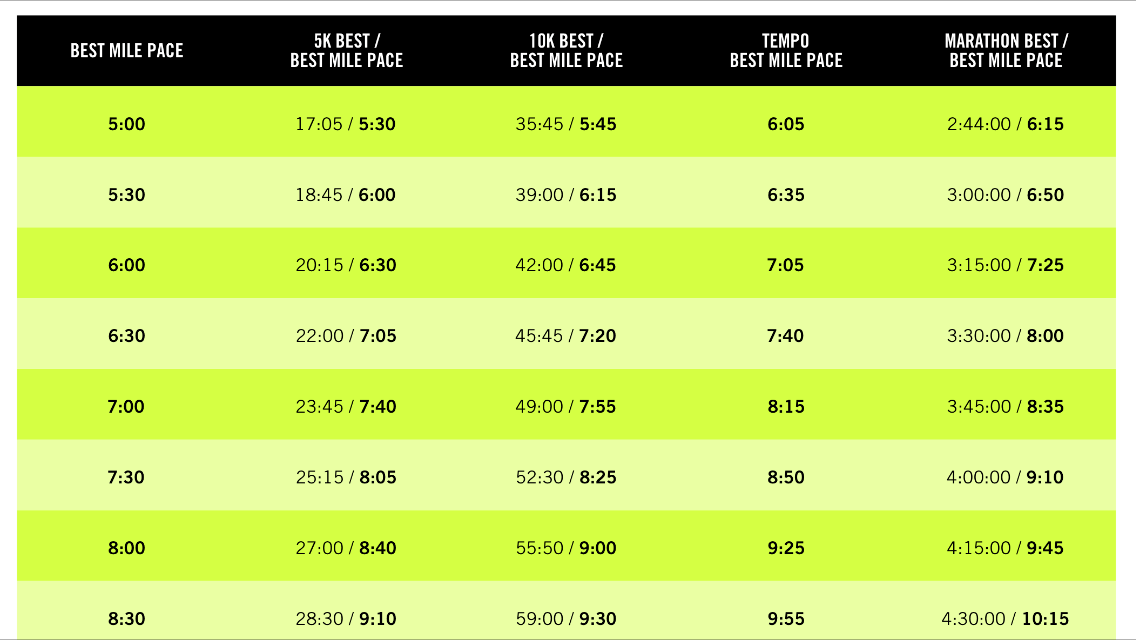Screen dimensions: 1136x640
Task: Click the first column "Best Mile Pace" header
Action: [x=127, y=51]
